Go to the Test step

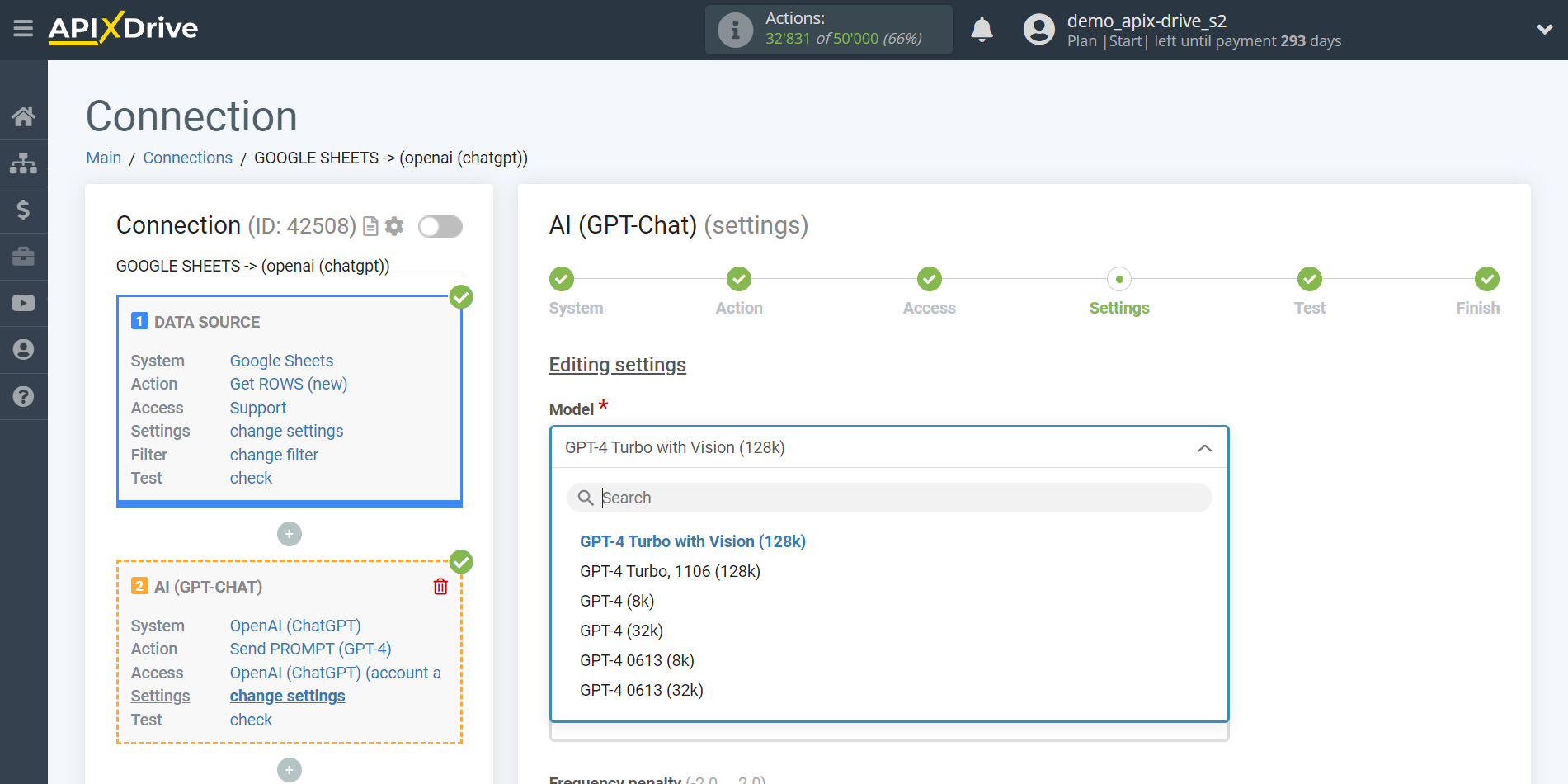click(x=1309, y=279)
